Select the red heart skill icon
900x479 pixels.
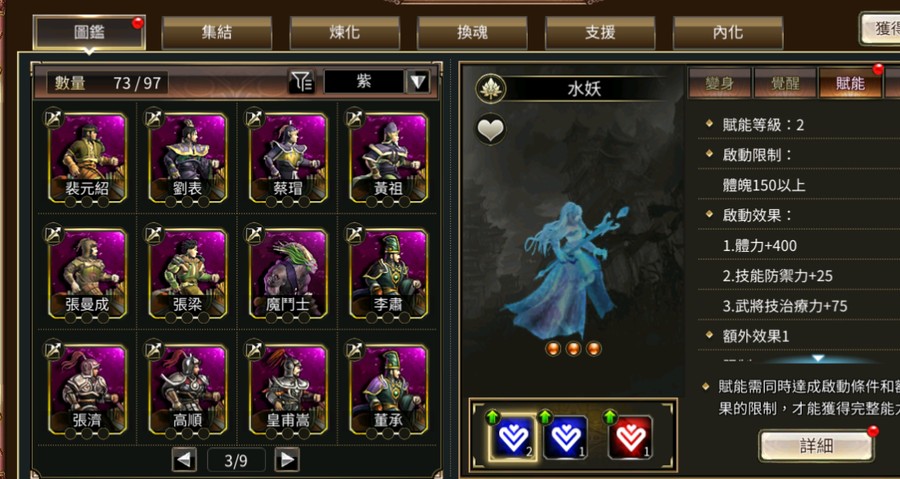pyautogui.click(x=630, y=437)
